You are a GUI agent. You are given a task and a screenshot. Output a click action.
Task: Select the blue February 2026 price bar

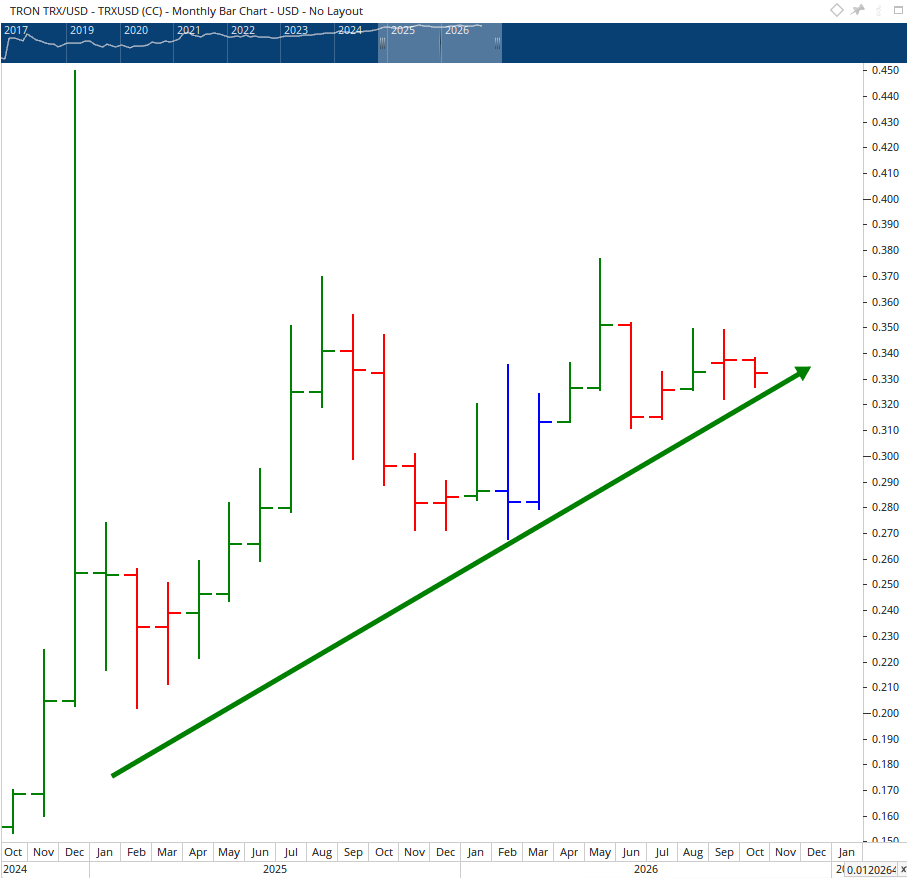tap(508, 452)
